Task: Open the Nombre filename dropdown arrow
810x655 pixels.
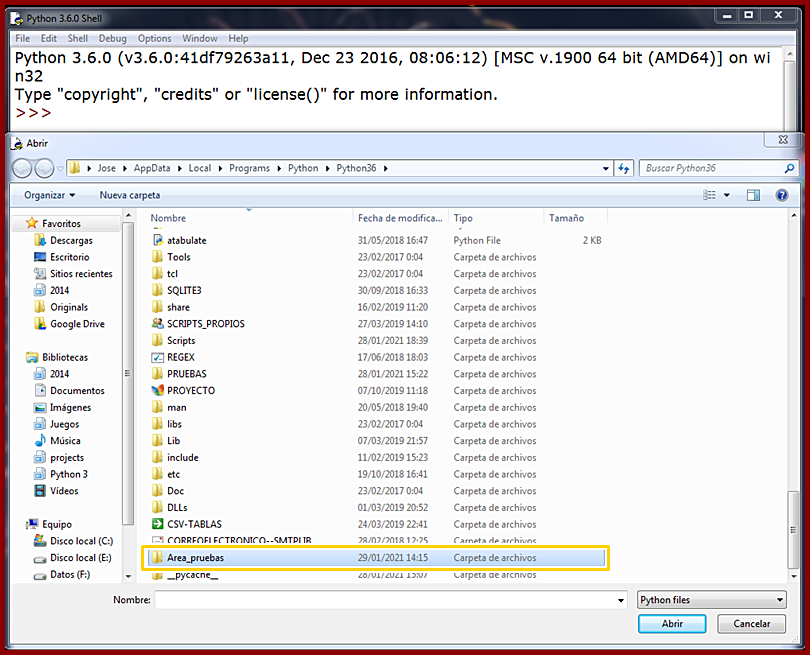Action: 621,600
